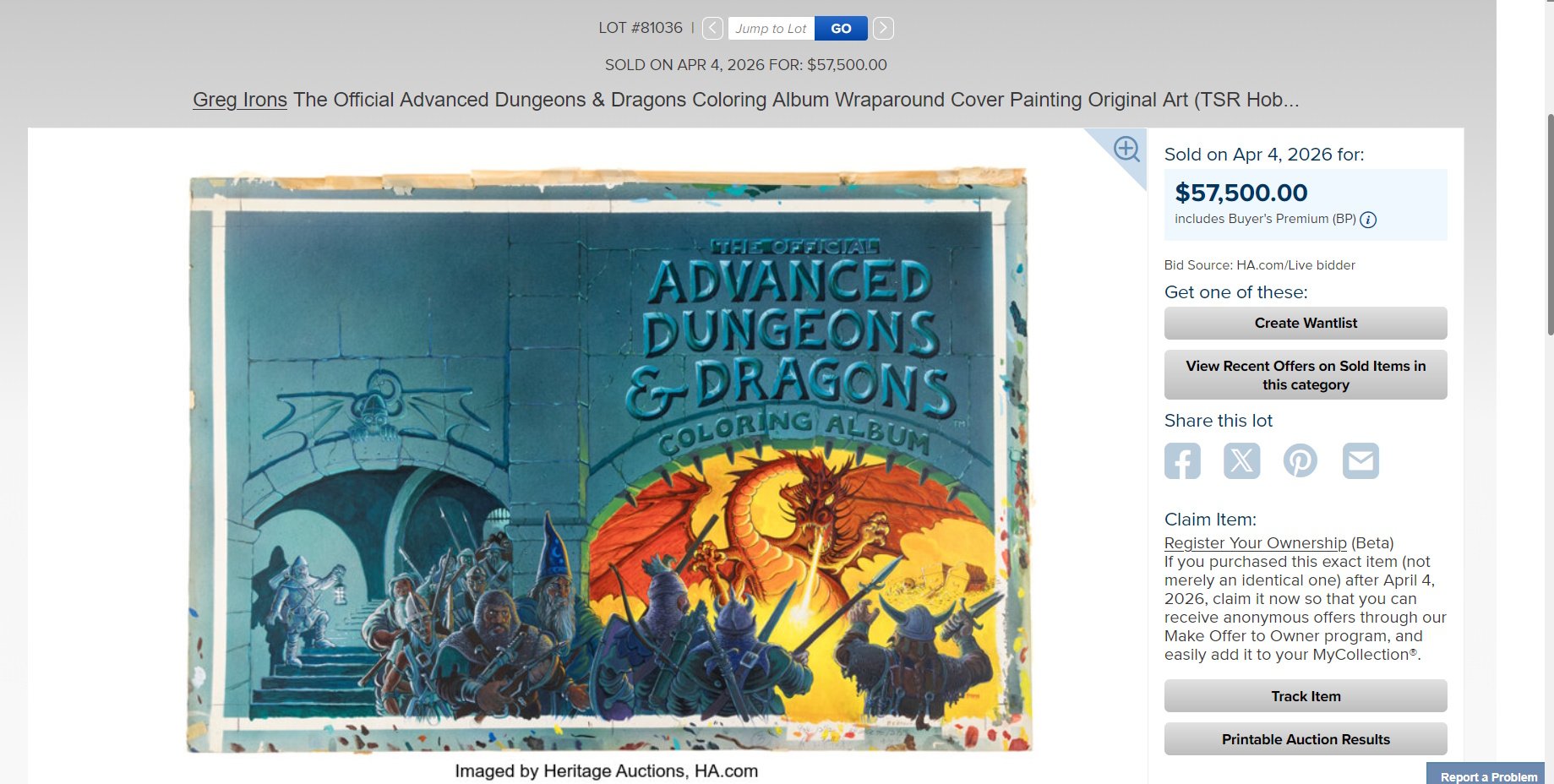
Task: Open the Greg Irons artist link
Action: 240,100
